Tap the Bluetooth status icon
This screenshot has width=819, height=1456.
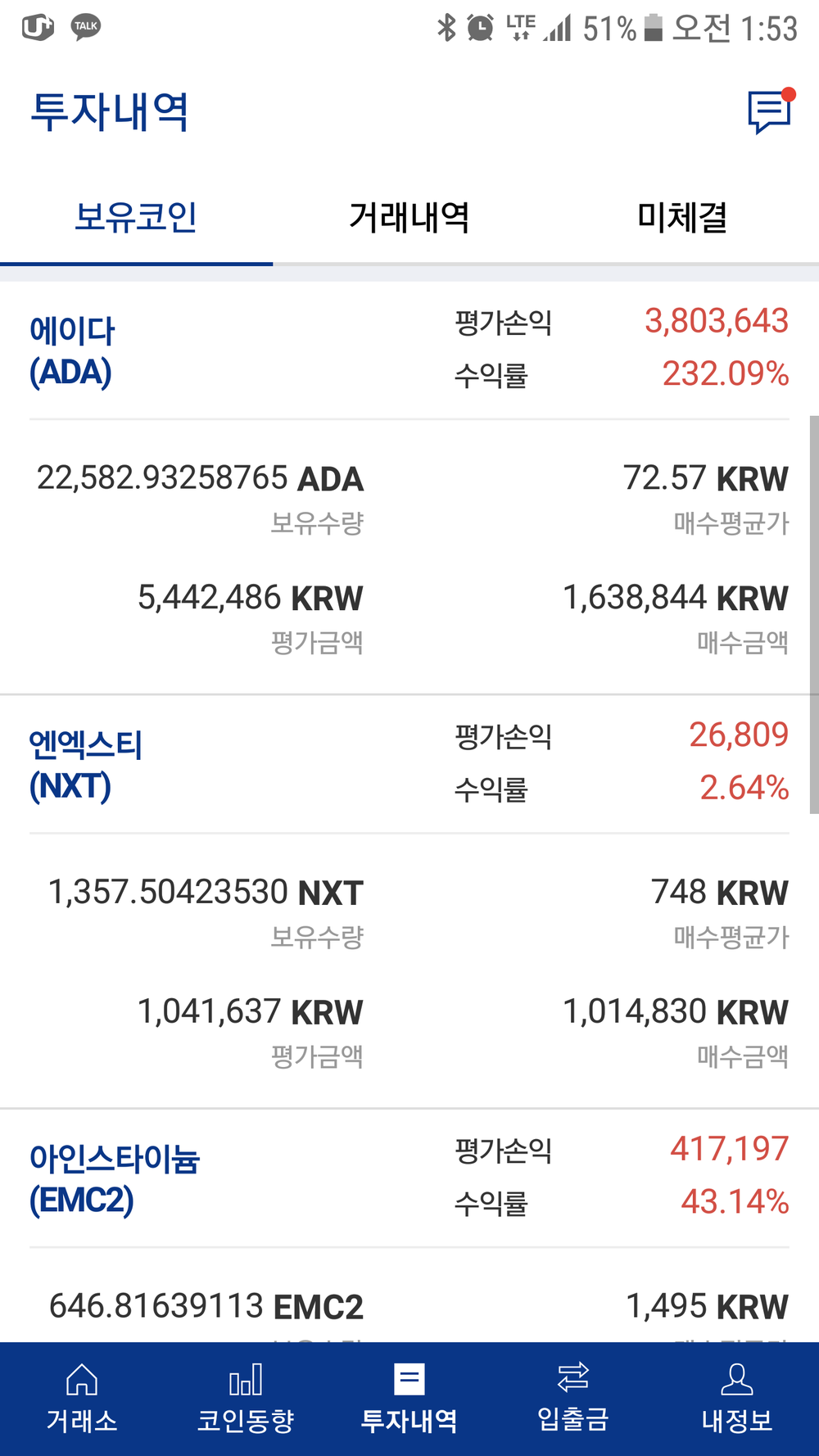(x=446, y=28)
